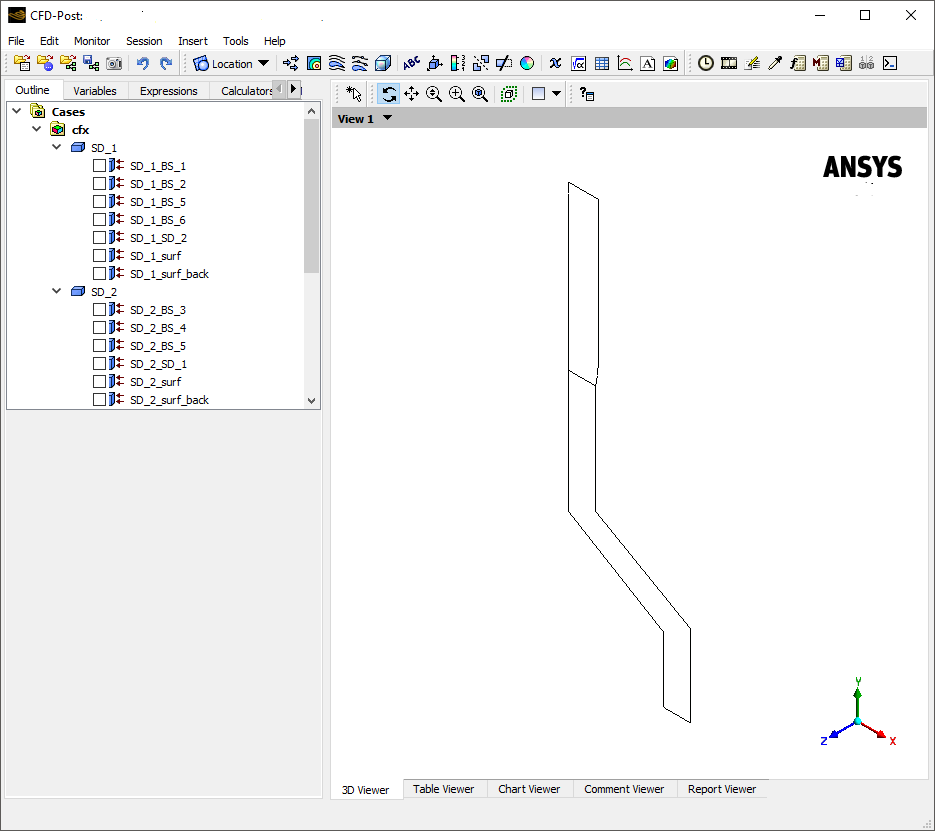Click the Load Results folder icon

click(x=22, y=63)
